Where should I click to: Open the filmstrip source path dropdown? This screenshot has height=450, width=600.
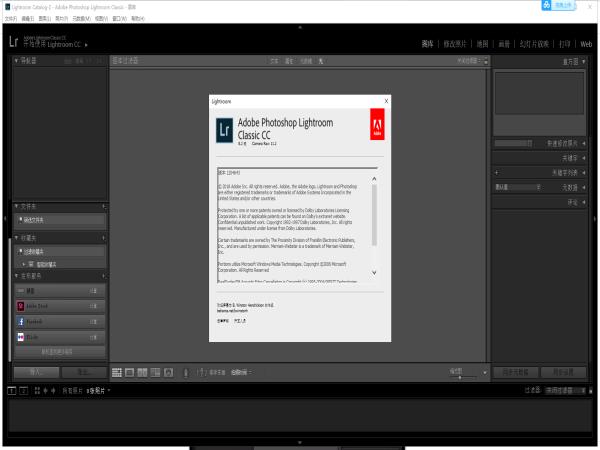pos(109,391)
